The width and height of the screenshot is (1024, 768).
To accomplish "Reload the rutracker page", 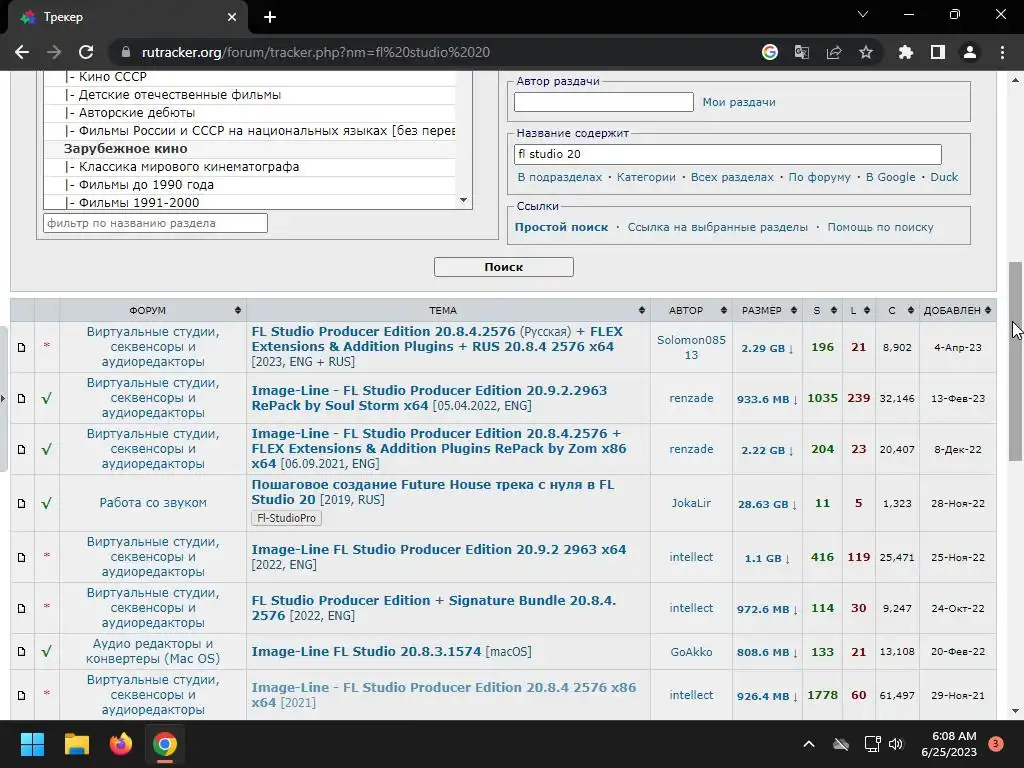I will tap(86, 52).
